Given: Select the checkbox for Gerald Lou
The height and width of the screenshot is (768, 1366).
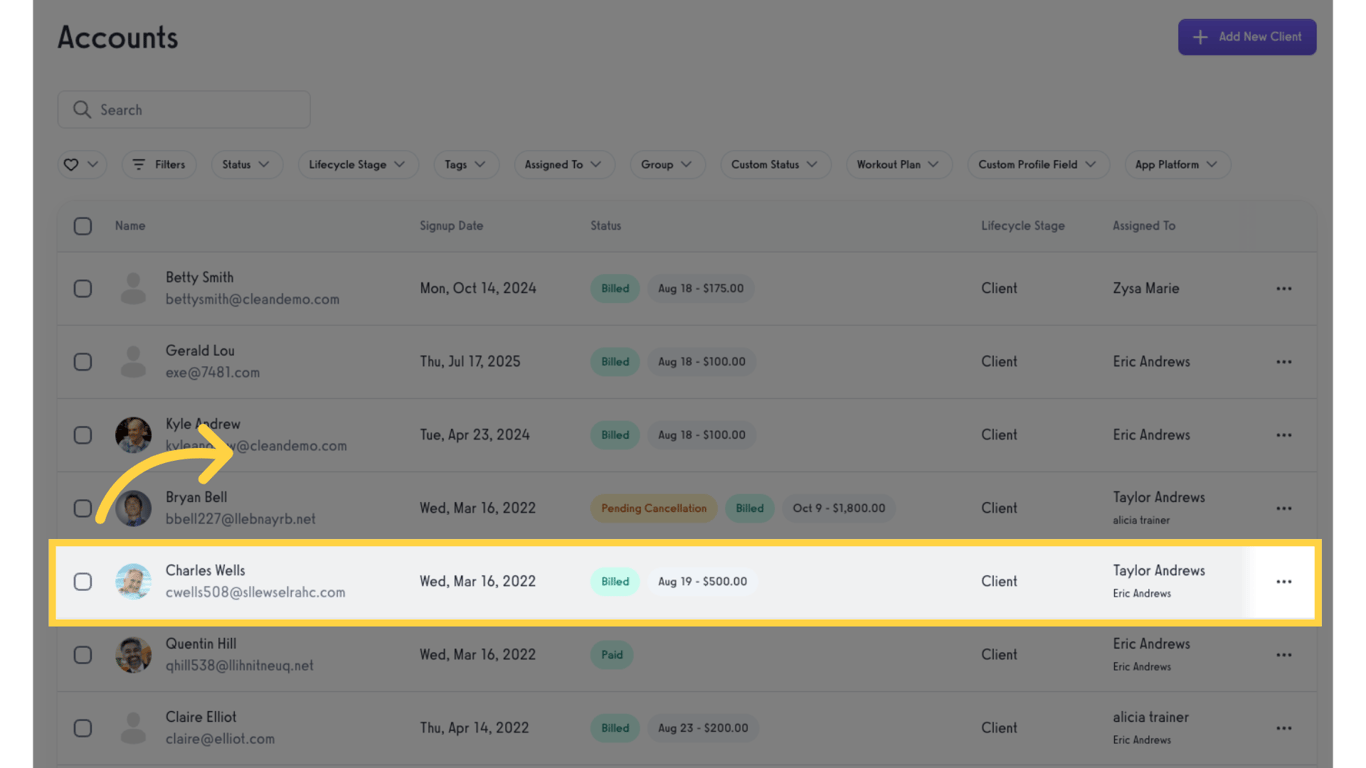Looking at the screenshot, I should pyautogui.click(x=83, y=361).
